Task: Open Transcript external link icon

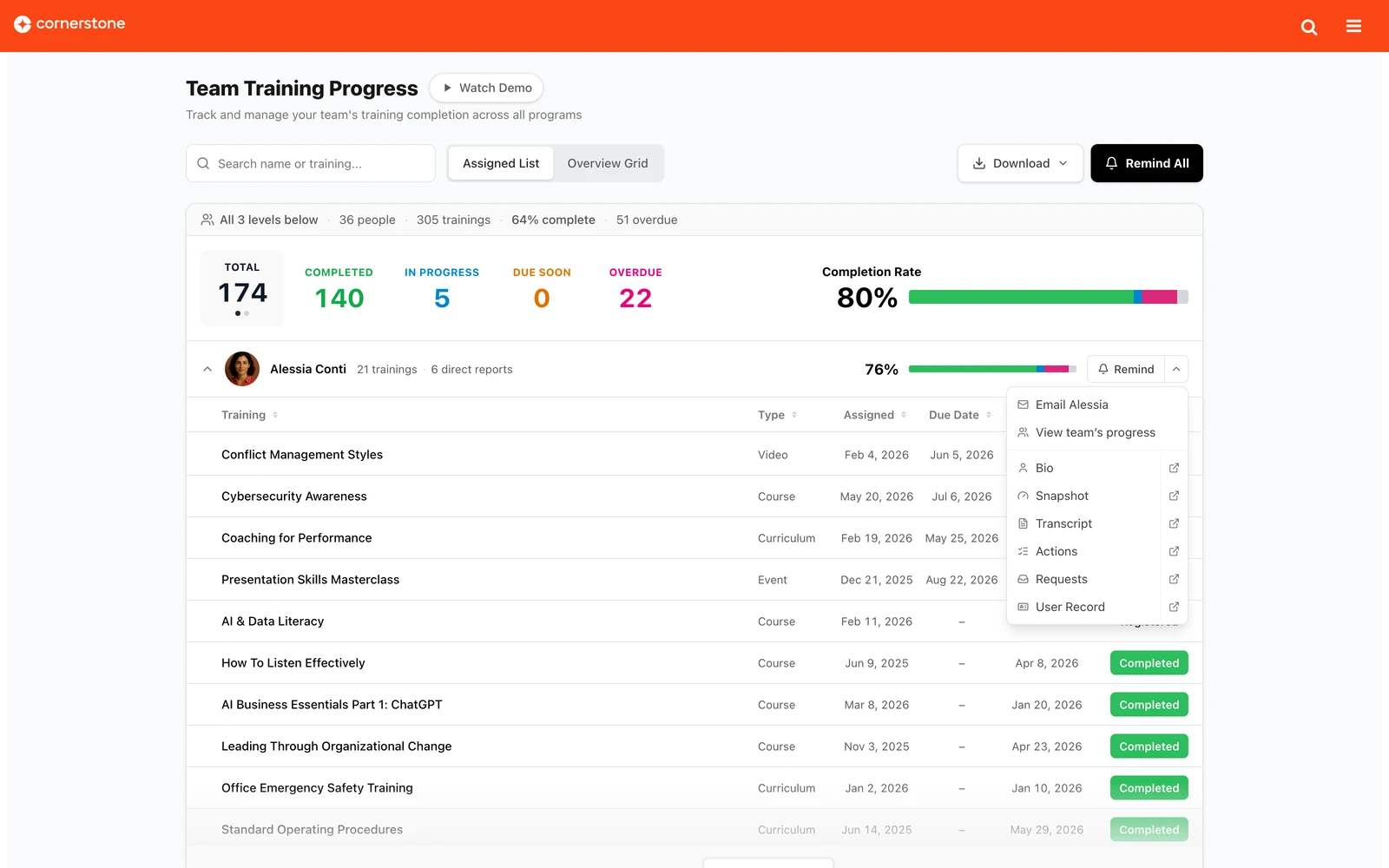Action: pyautogui.click(x=1174, y=523)
